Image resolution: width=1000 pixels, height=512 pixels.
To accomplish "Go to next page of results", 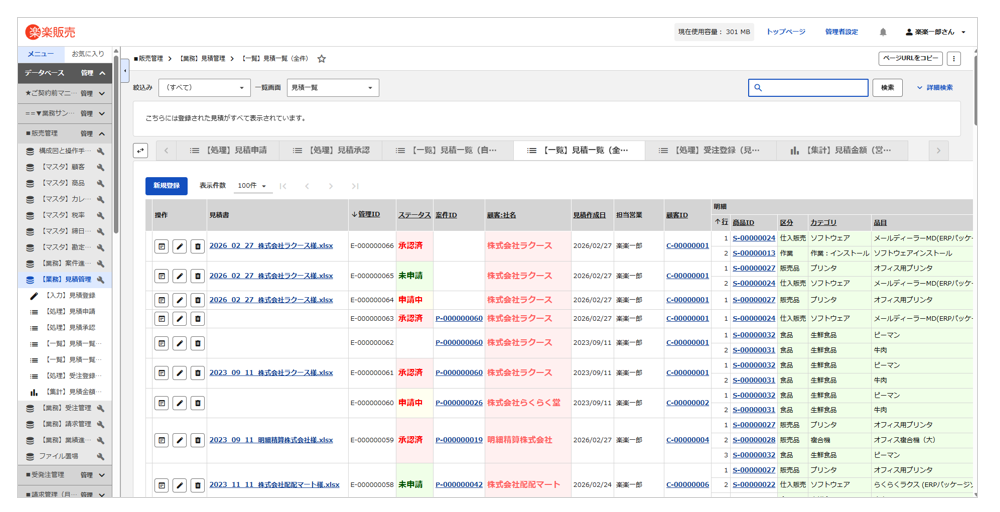I will [331, 186].
